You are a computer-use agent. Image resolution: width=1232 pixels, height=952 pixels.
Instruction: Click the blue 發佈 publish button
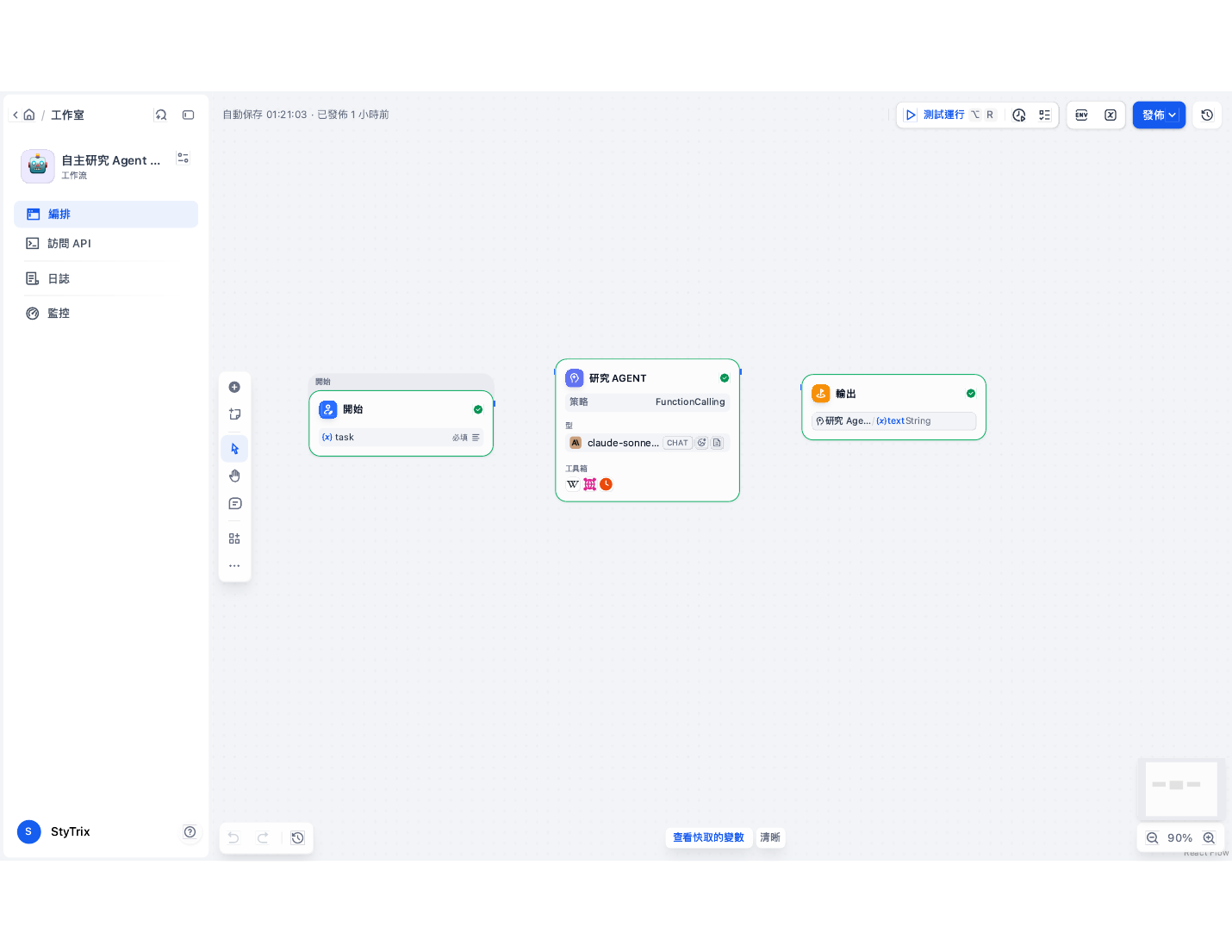pyautogui.click(x=1159, y=115)
